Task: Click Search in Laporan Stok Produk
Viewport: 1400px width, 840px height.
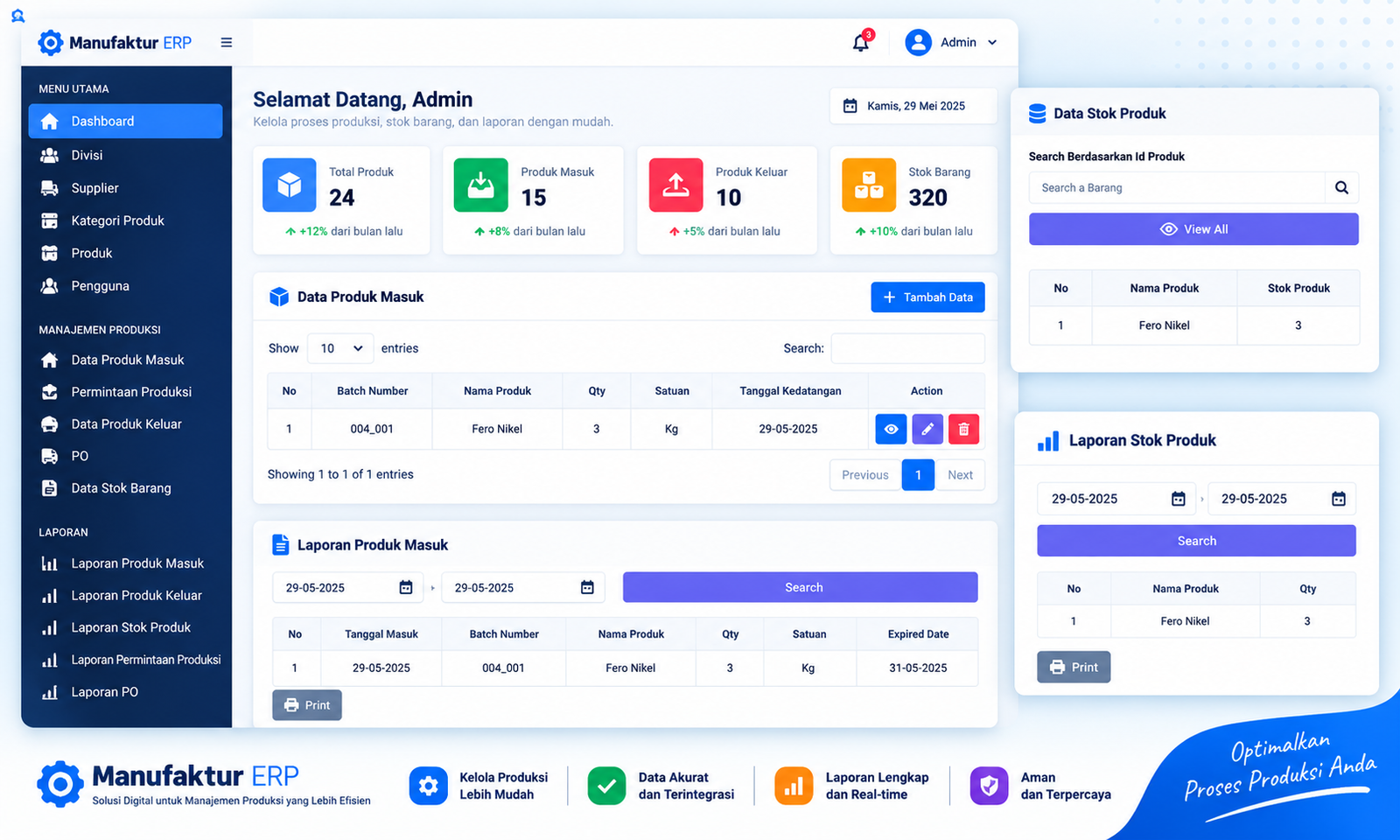Action: click(x=1196, y=541)
